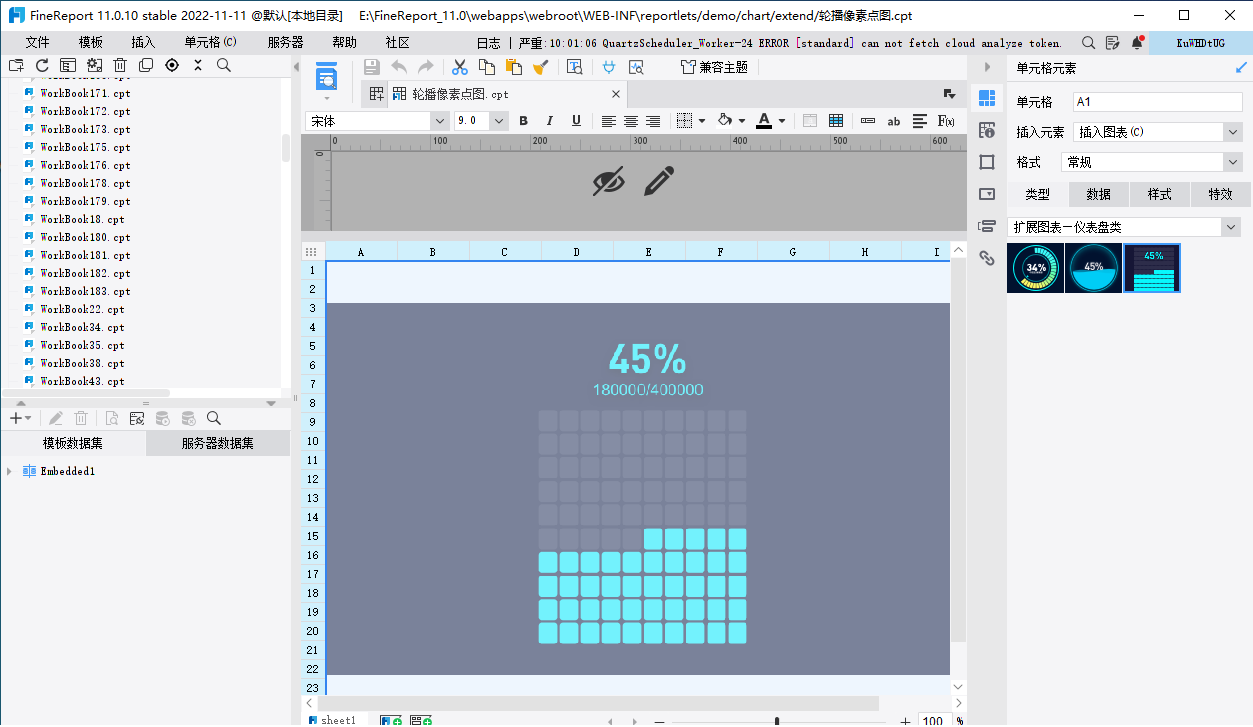
Task: Click the font color A swatch
Action: [x=764, y=121]
